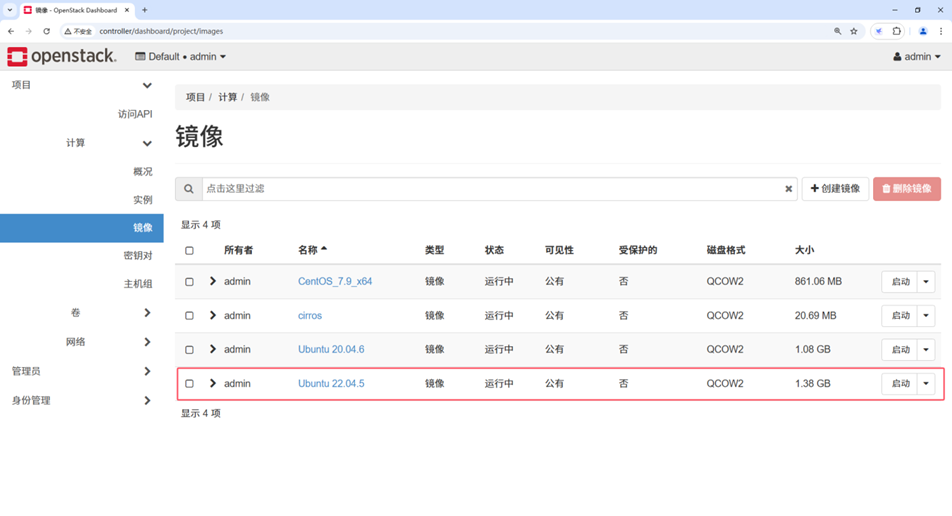The width and height of the screenshot is (952, 516).
Task: Click the 删除镜像 button
Action: coord(907,189)
